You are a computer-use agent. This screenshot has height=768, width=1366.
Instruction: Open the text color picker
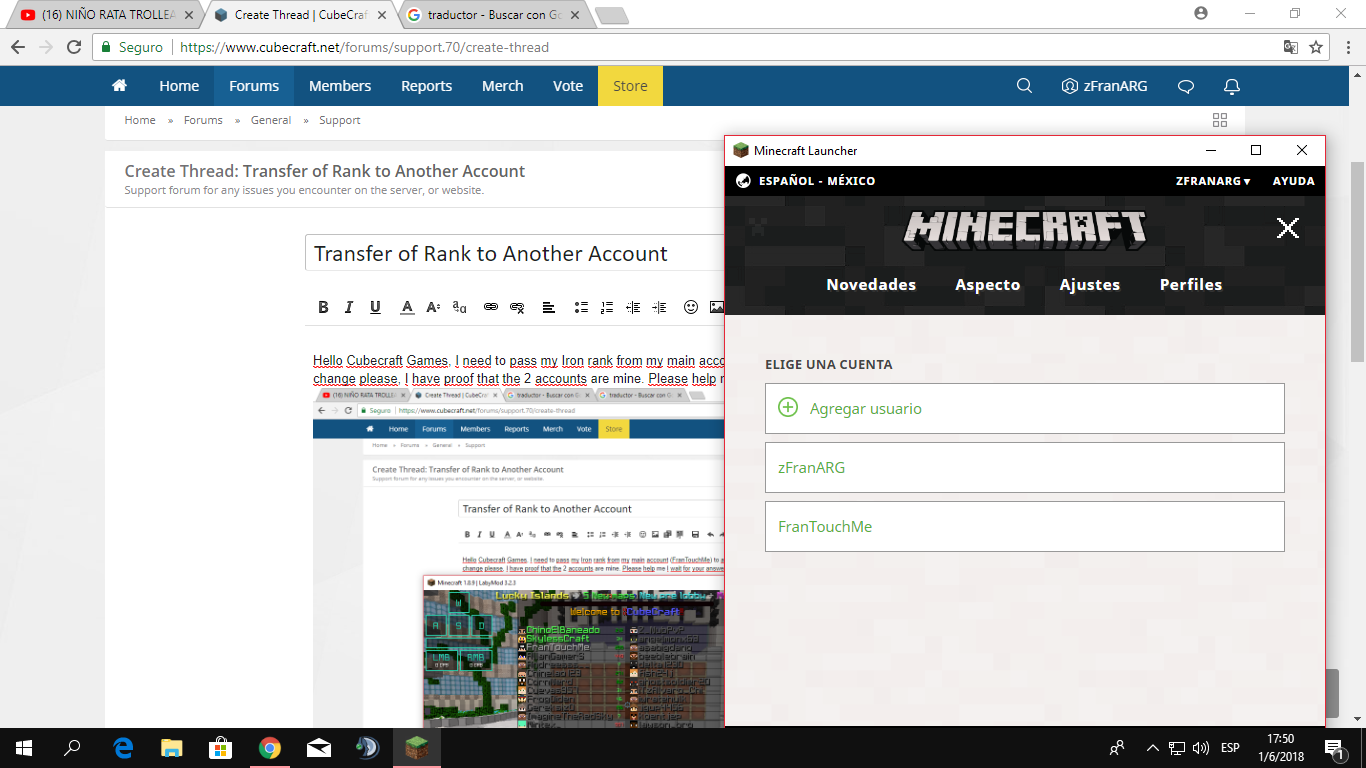coord(407,307)
